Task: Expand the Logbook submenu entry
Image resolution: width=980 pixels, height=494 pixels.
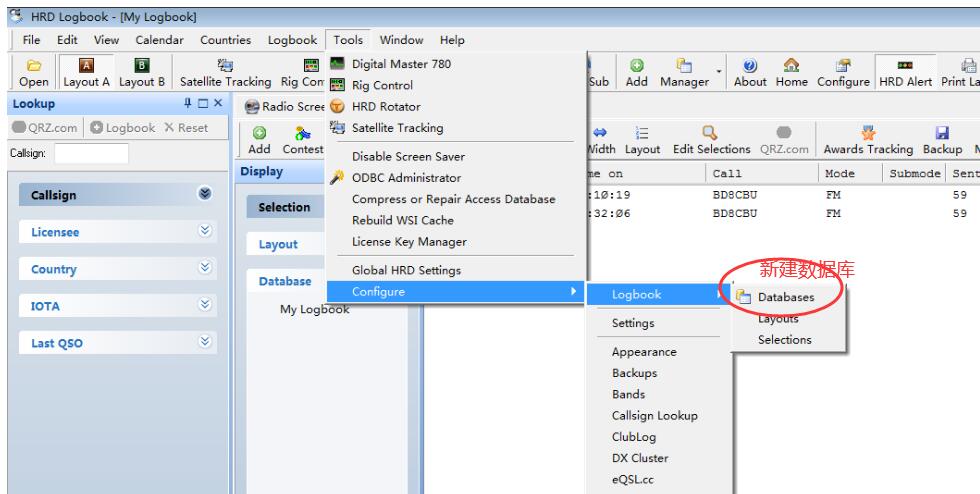Action: click(659, 295)
